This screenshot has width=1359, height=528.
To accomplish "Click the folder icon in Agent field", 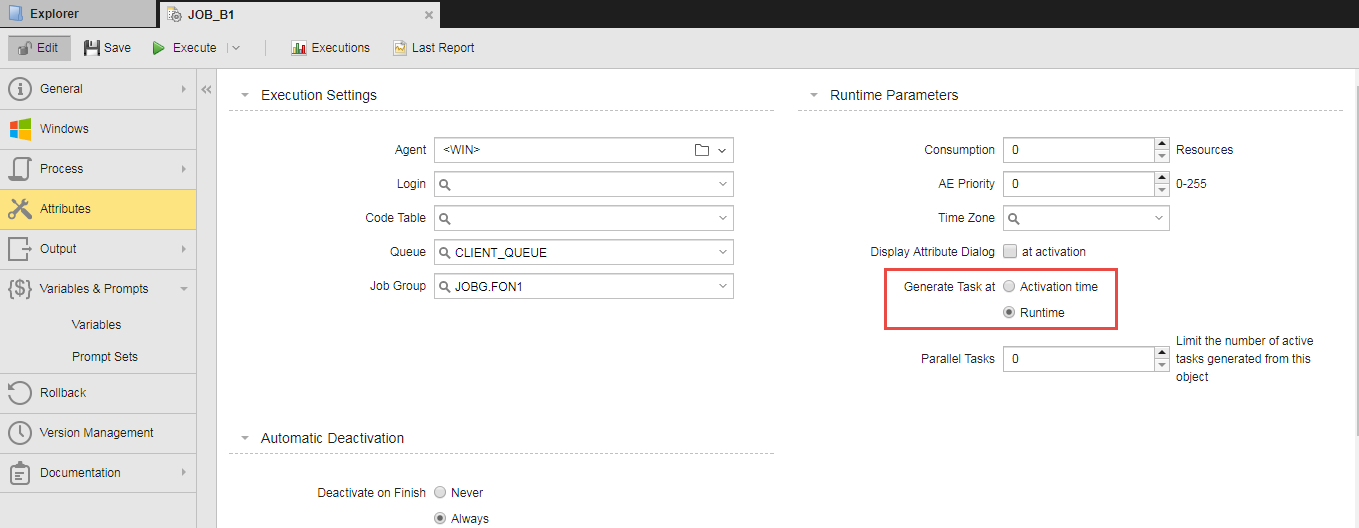I will pyautogui.click(x=702, y=150).
